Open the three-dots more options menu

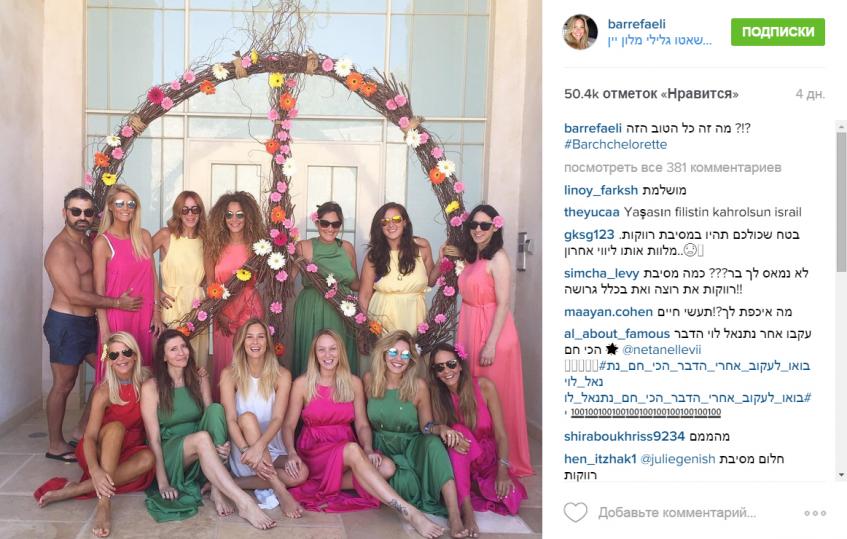point(815,513)
